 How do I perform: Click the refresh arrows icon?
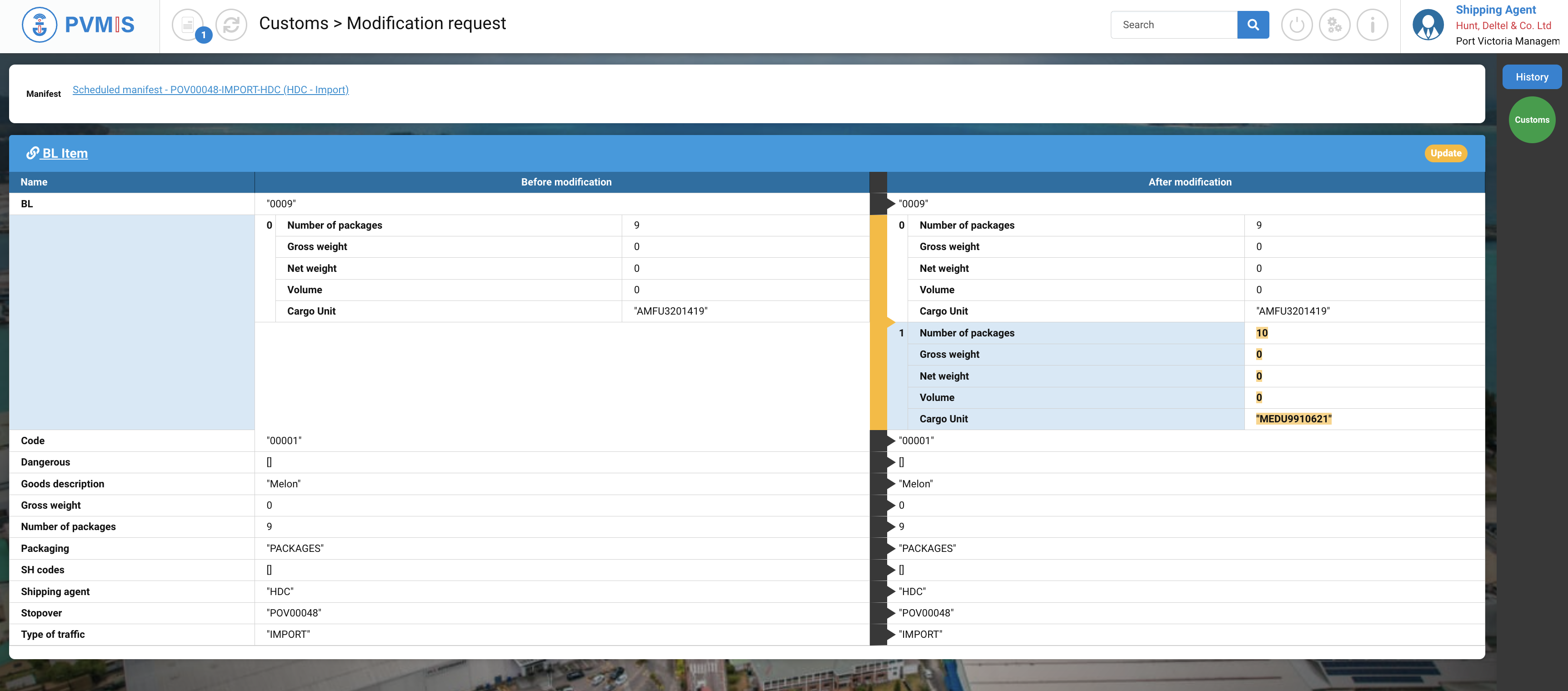coord(231,25)
